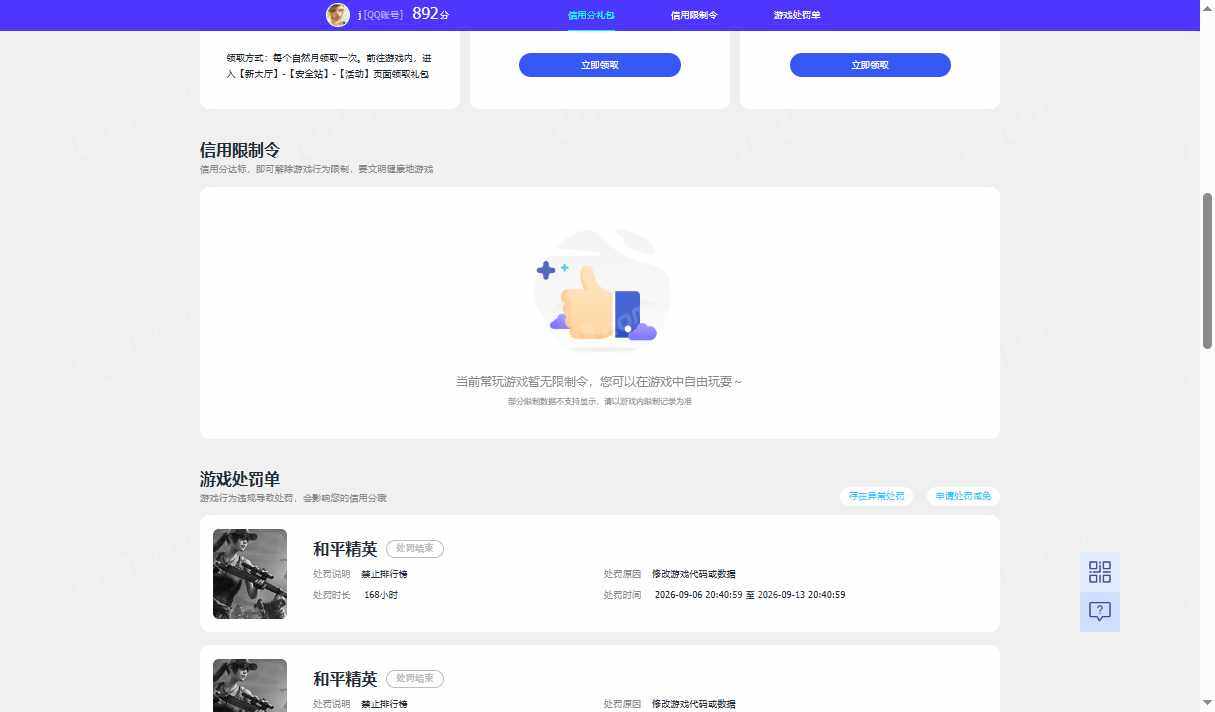Click the 领取方式 instruction text
The height and width of the screenshot is (712, 1215).
coord(329,66)
